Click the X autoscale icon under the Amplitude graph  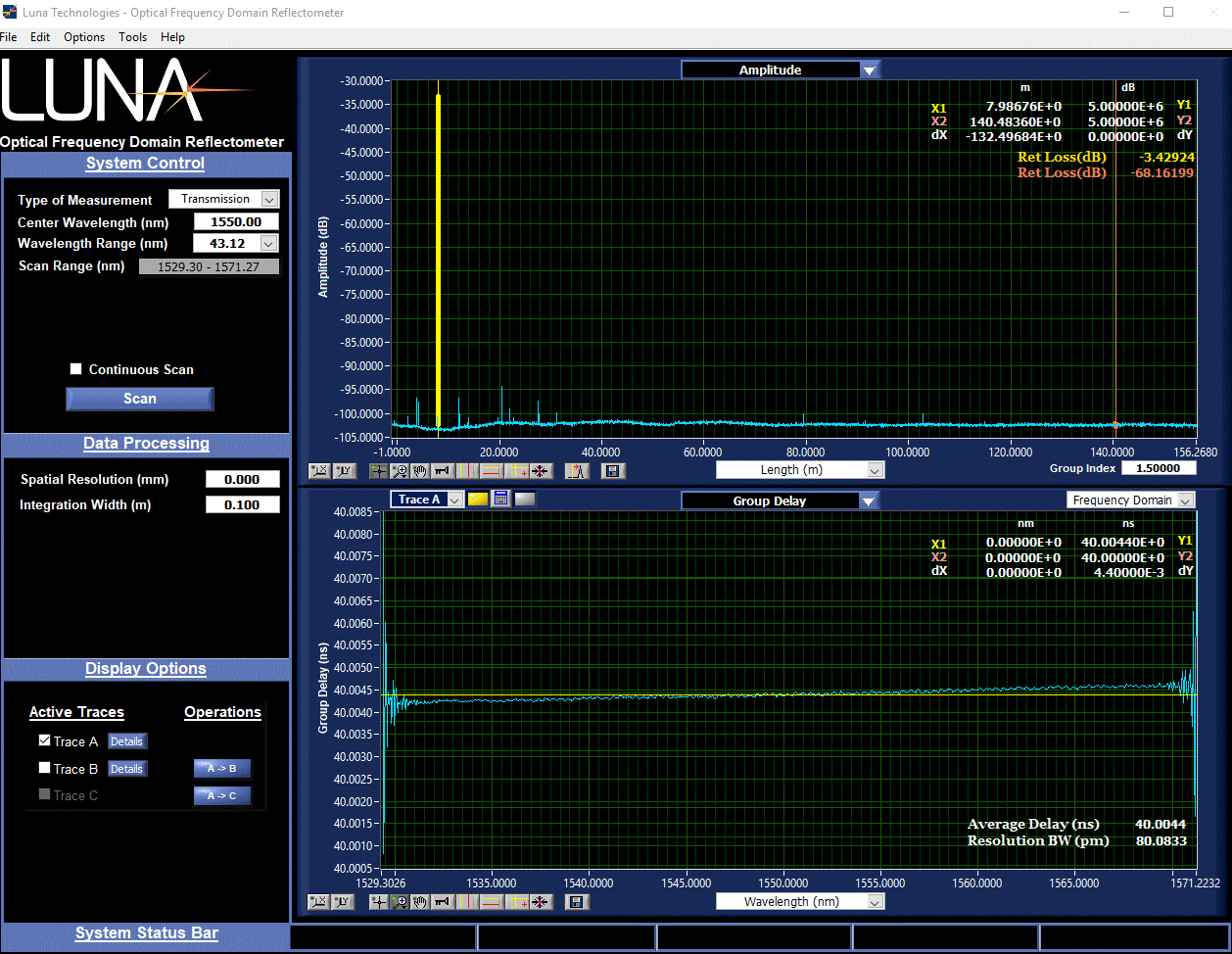point(319,471)
